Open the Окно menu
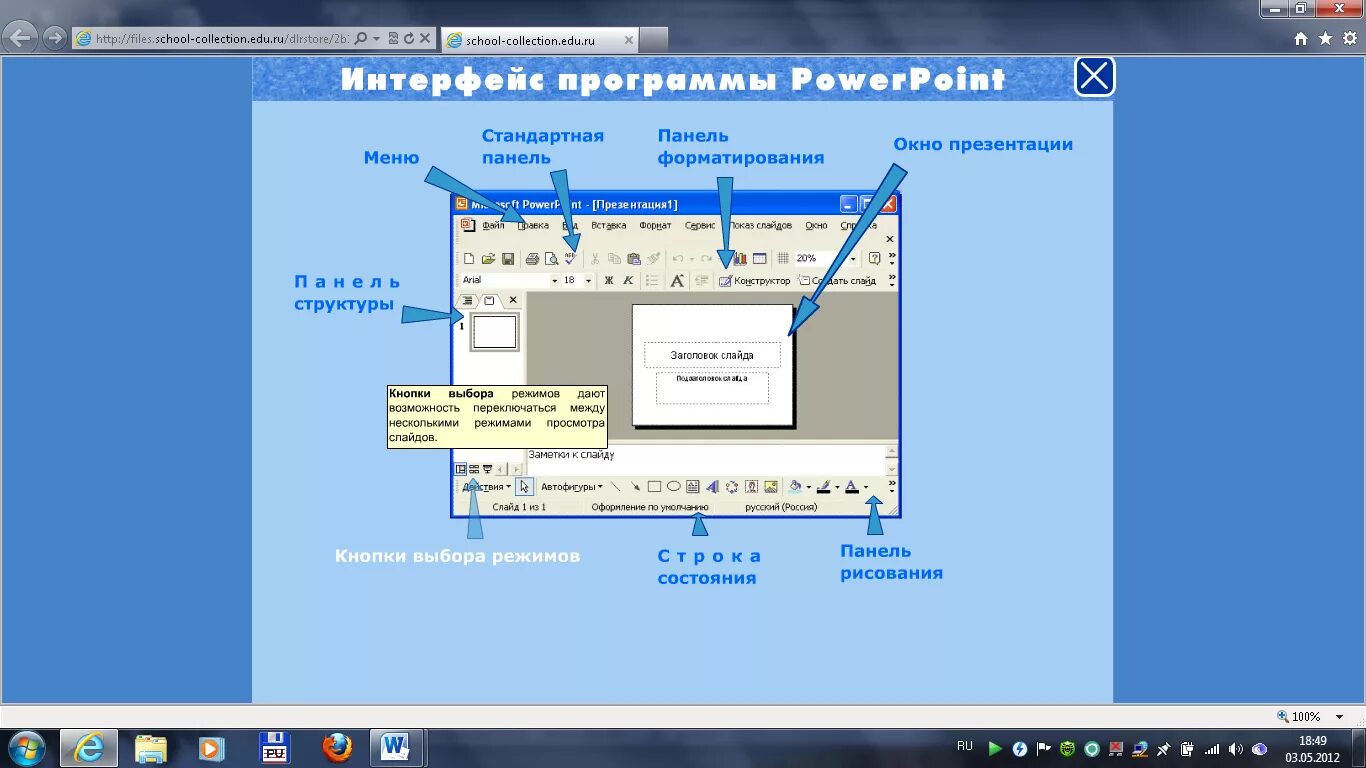 pyautogui.click(x=816, y=226)
